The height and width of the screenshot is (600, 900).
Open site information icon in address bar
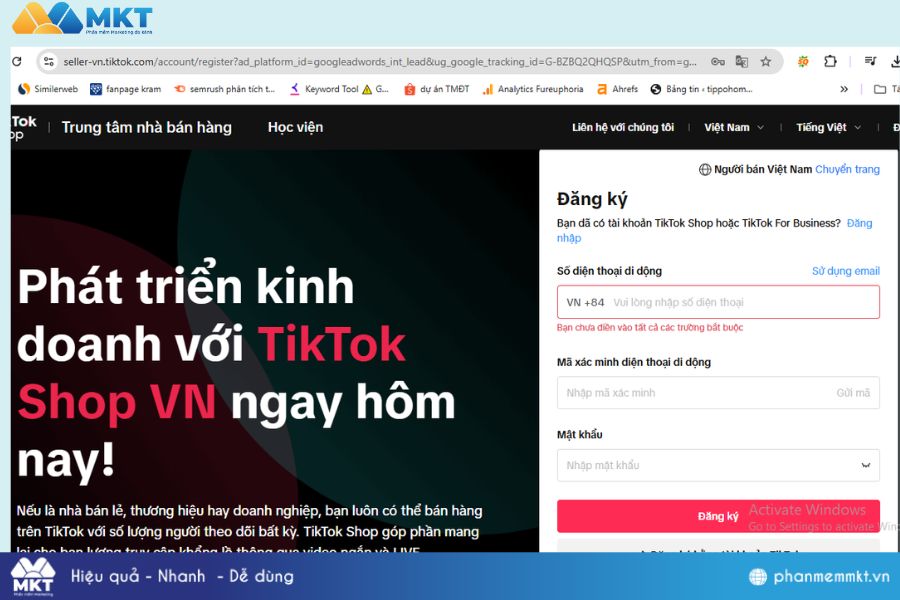[x=49, y=61]
